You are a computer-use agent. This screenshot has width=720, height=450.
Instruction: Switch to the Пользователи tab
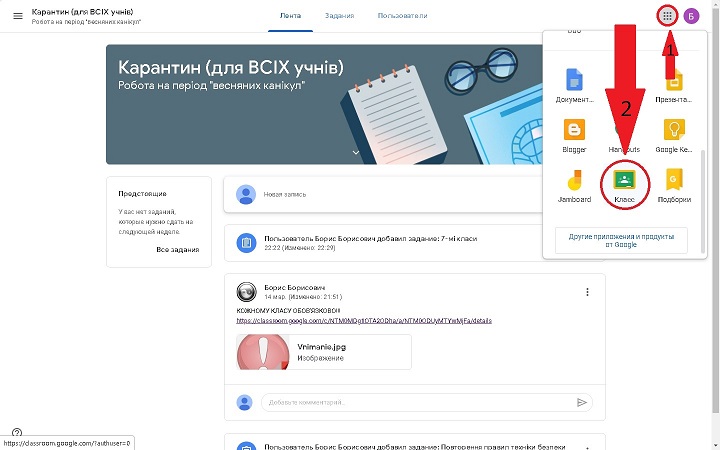[x=402, y=16]
